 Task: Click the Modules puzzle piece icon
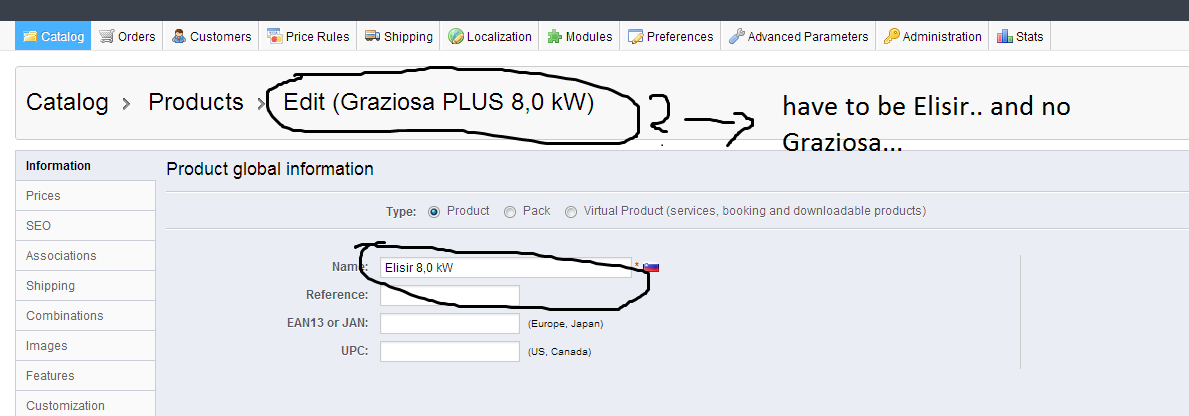[x=555, y=36]
